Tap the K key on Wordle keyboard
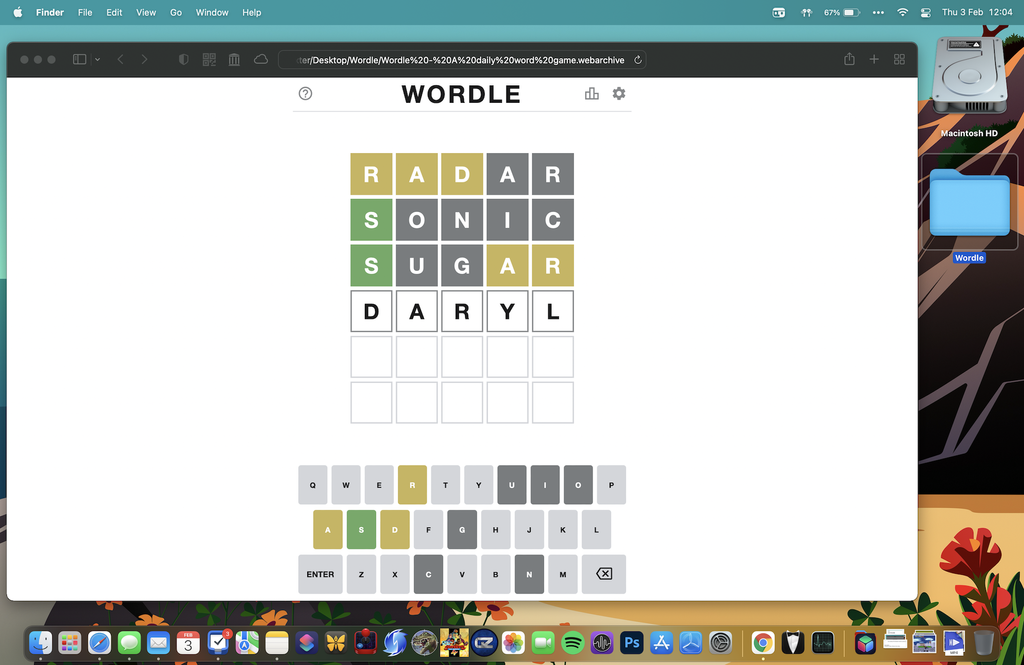 [x=563, y=529]
